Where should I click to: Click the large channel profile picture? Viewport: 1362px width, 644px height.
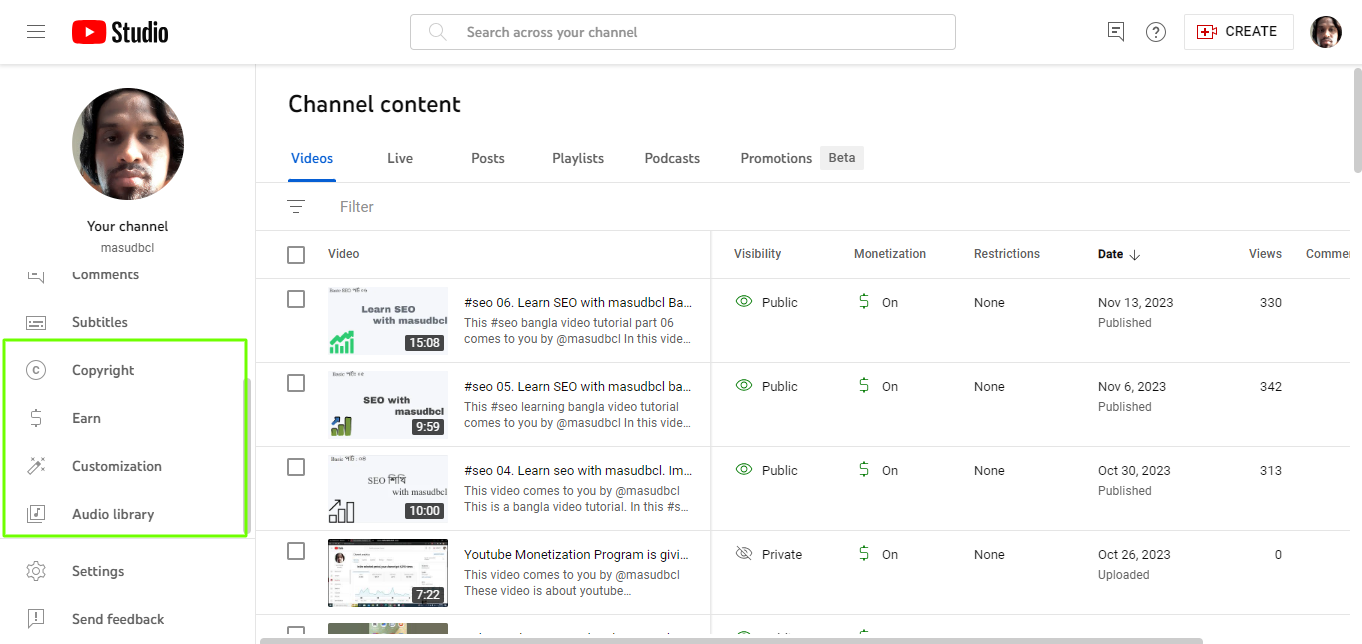[x=128, y=144]
